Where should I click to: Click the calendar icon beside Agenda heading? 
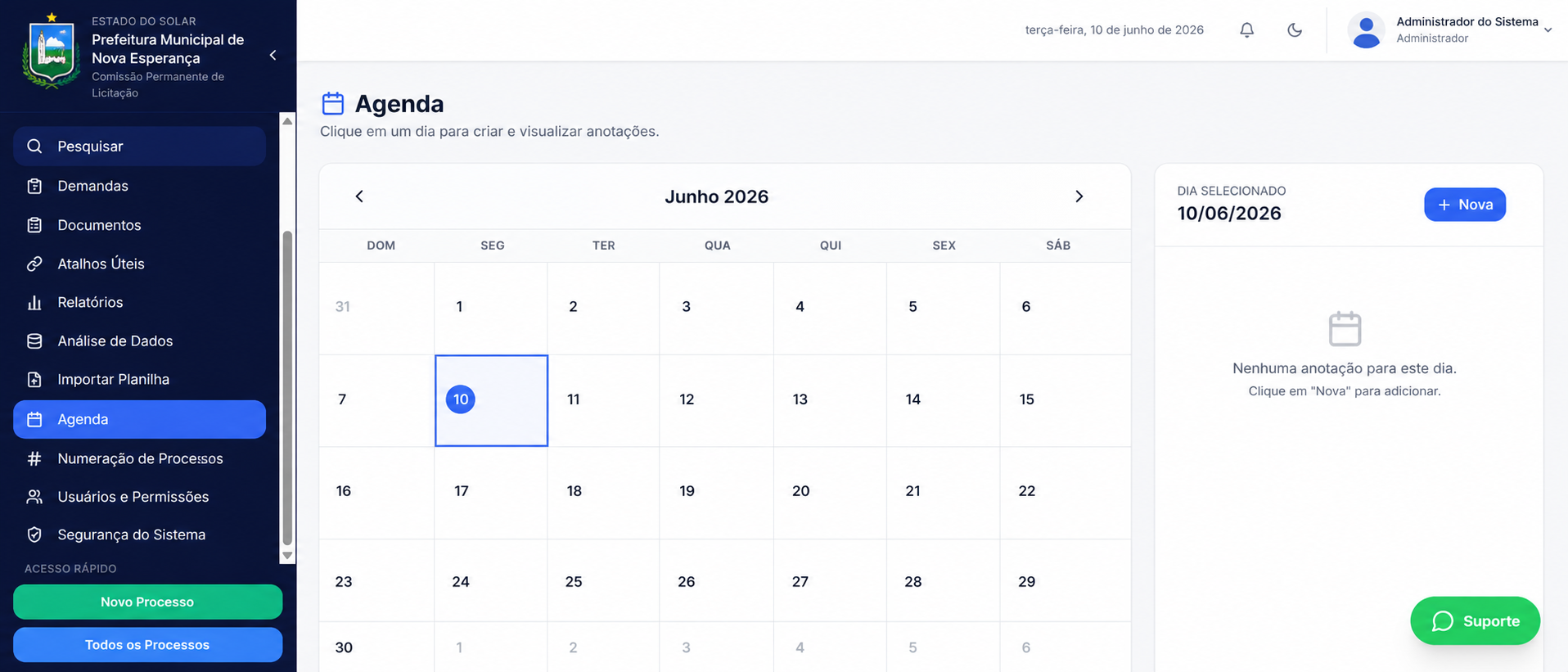coord(333,104)
